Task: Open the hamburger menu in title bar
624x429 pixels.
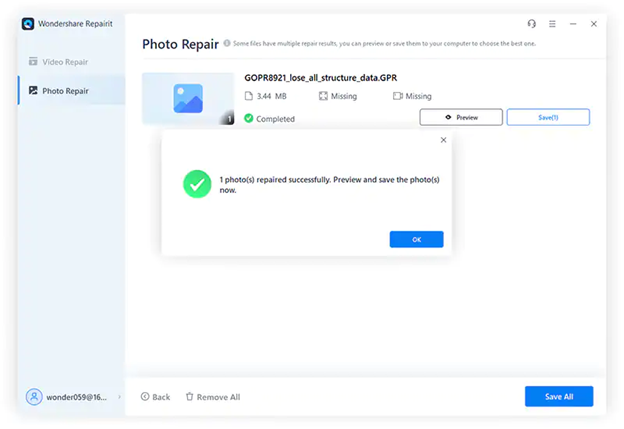Action: [x=552, y=24]
